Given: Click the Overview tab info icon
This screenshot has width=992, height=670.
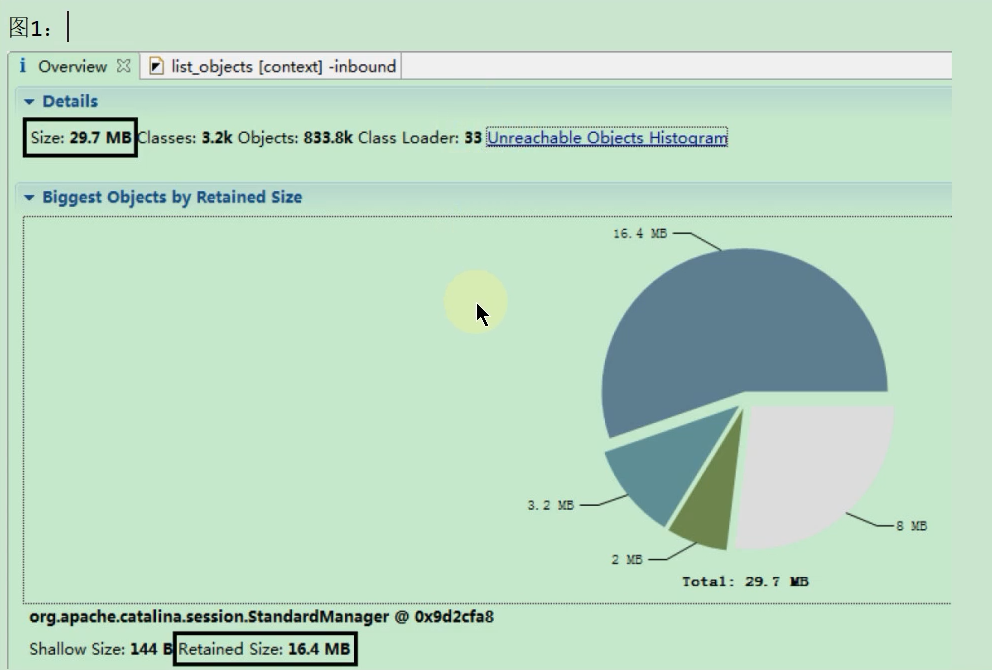Looking at the screenshot, I should 23,66.
